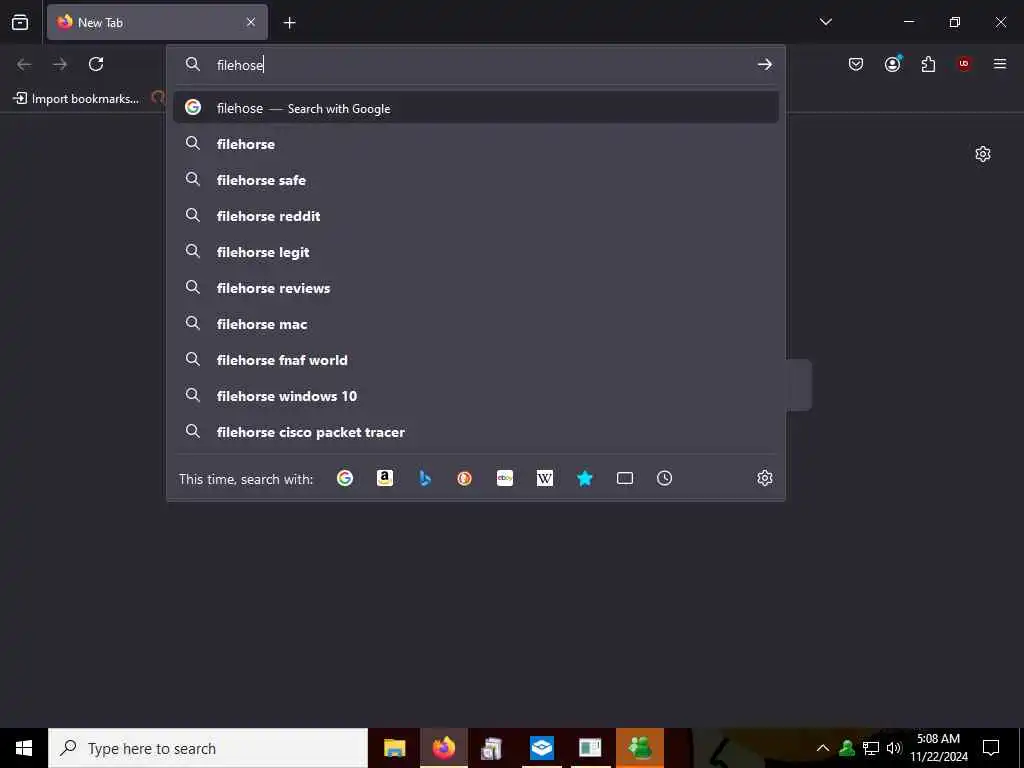Screen dimensions: 1024x768
Task: Open Windows notification center
Action: pyautogui.click(x=991, y=748)
